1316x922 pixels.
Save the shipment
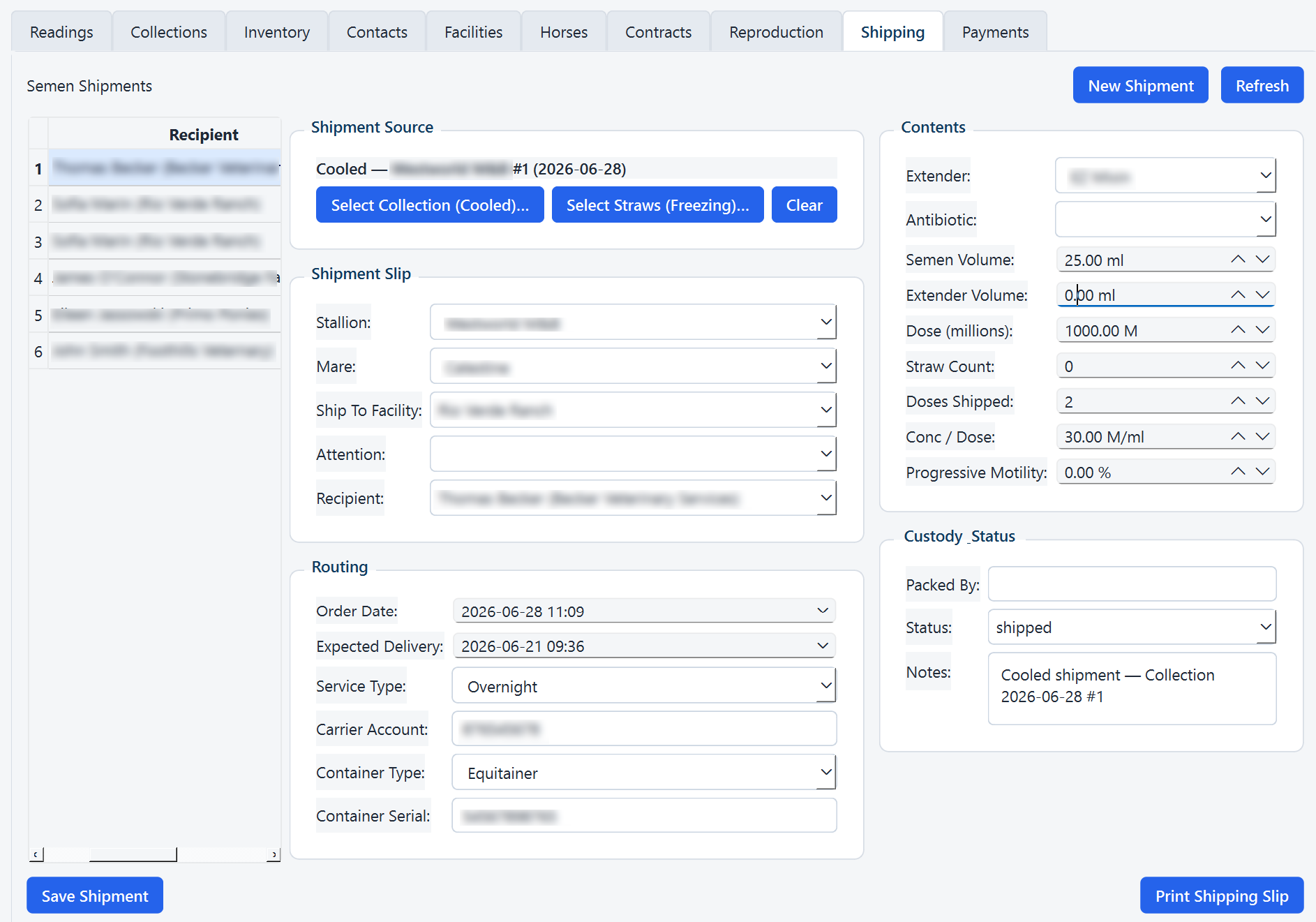[95, 895]
